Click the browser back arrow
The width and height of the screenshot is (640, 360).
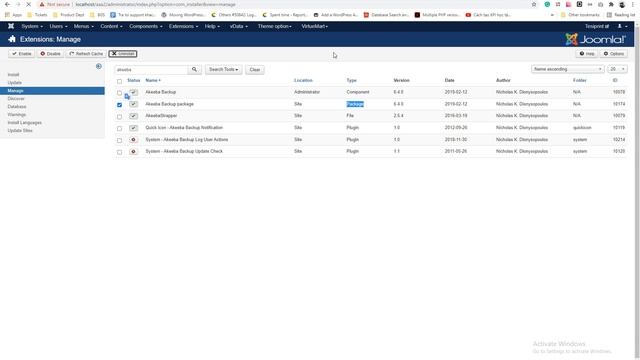7,4
